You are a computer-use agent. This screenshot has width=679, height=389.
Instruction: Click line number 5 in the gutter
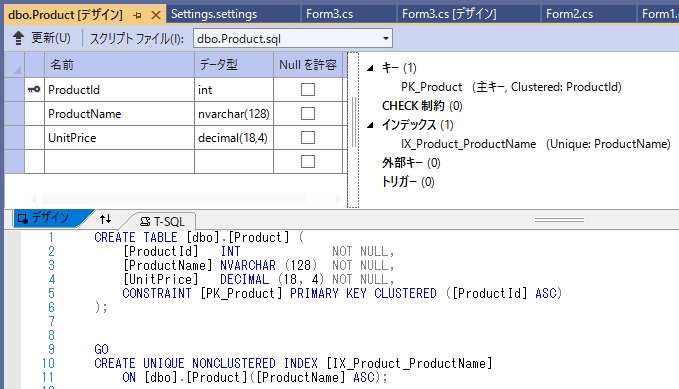(x=51, y=293)
